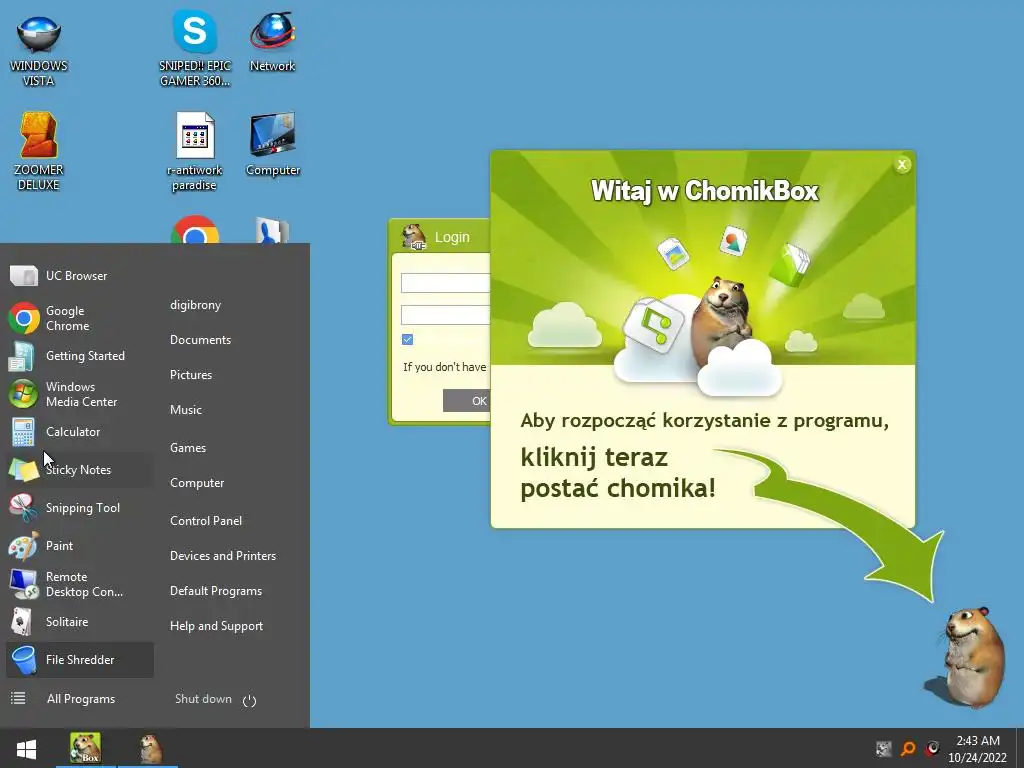Viewport: 1024px width, 768px height.
Task: Click the power icon next to Shut down
Action: [249, 701]
